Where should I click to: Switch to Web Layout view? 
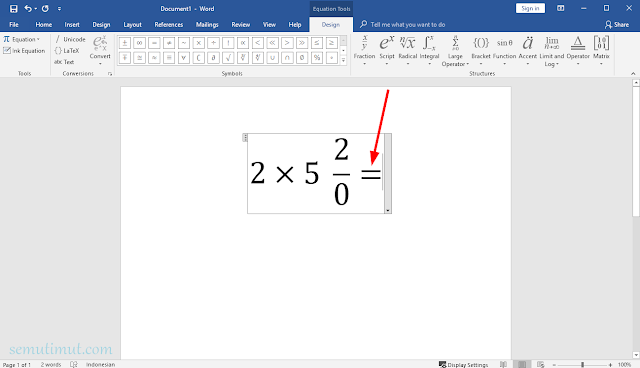[x=541, y=364]
